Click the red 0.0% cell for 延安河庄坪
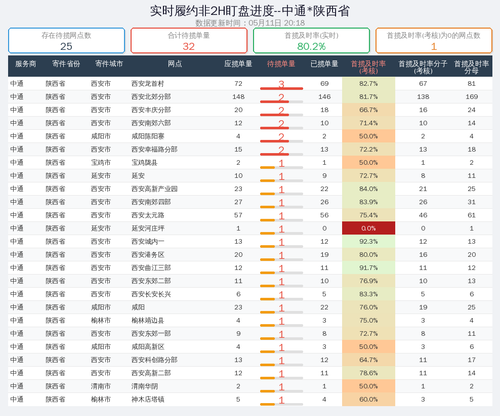 pyautogui.click(x=368, y=228)
